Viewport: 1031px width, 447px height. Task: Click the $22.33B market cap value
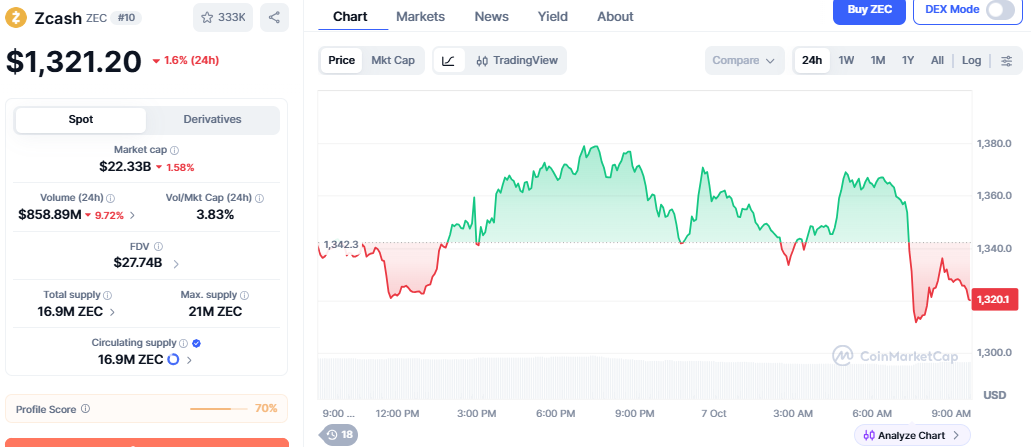tap(126, 167)
